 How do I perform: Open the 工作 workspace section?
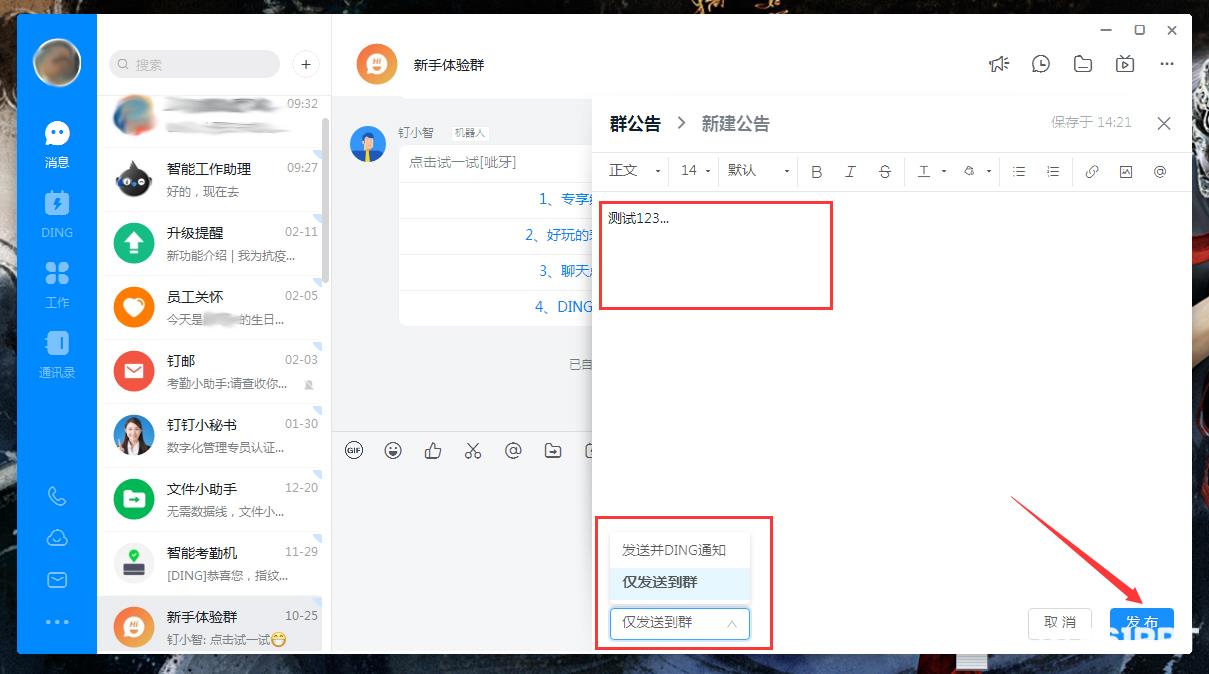pos(57,284)
